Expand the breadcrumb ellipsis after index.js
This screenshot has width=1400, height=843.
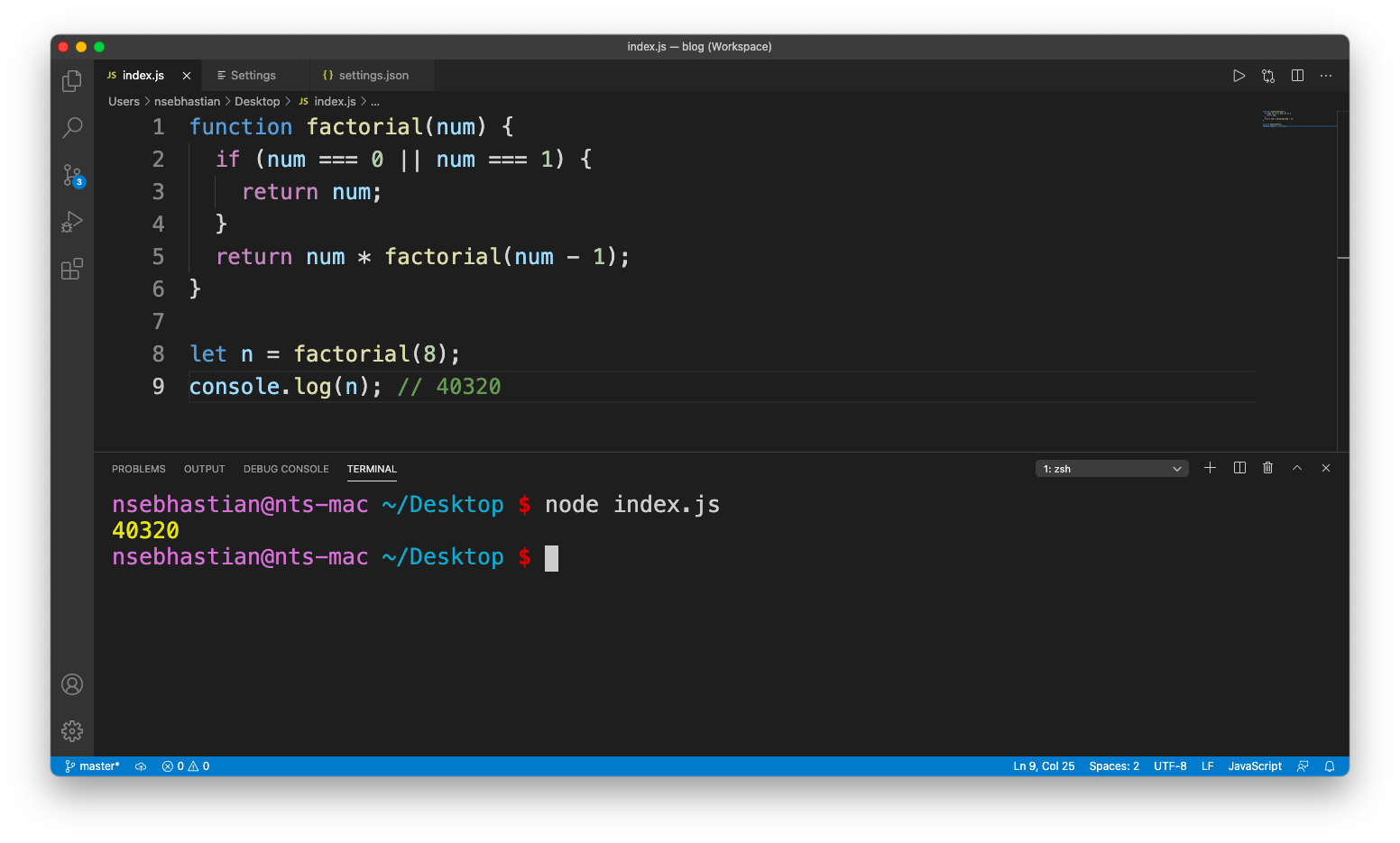point(375,101)
